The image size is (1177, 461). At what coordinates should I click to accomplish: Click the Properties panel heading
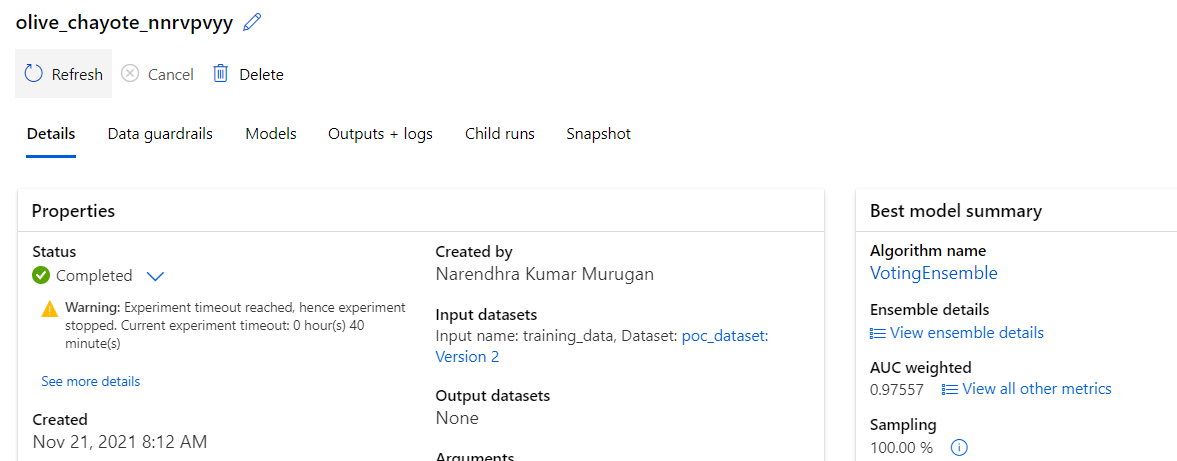[x=73, y=211]
